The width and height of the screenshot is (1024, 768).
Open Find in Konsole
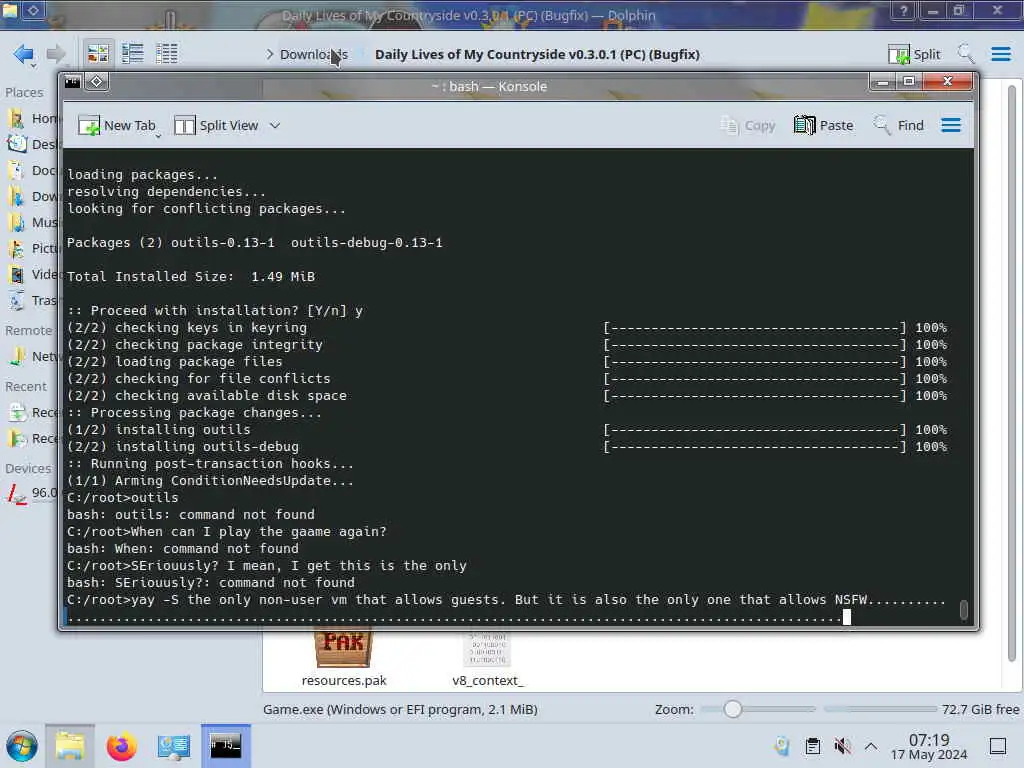[899, 125]
